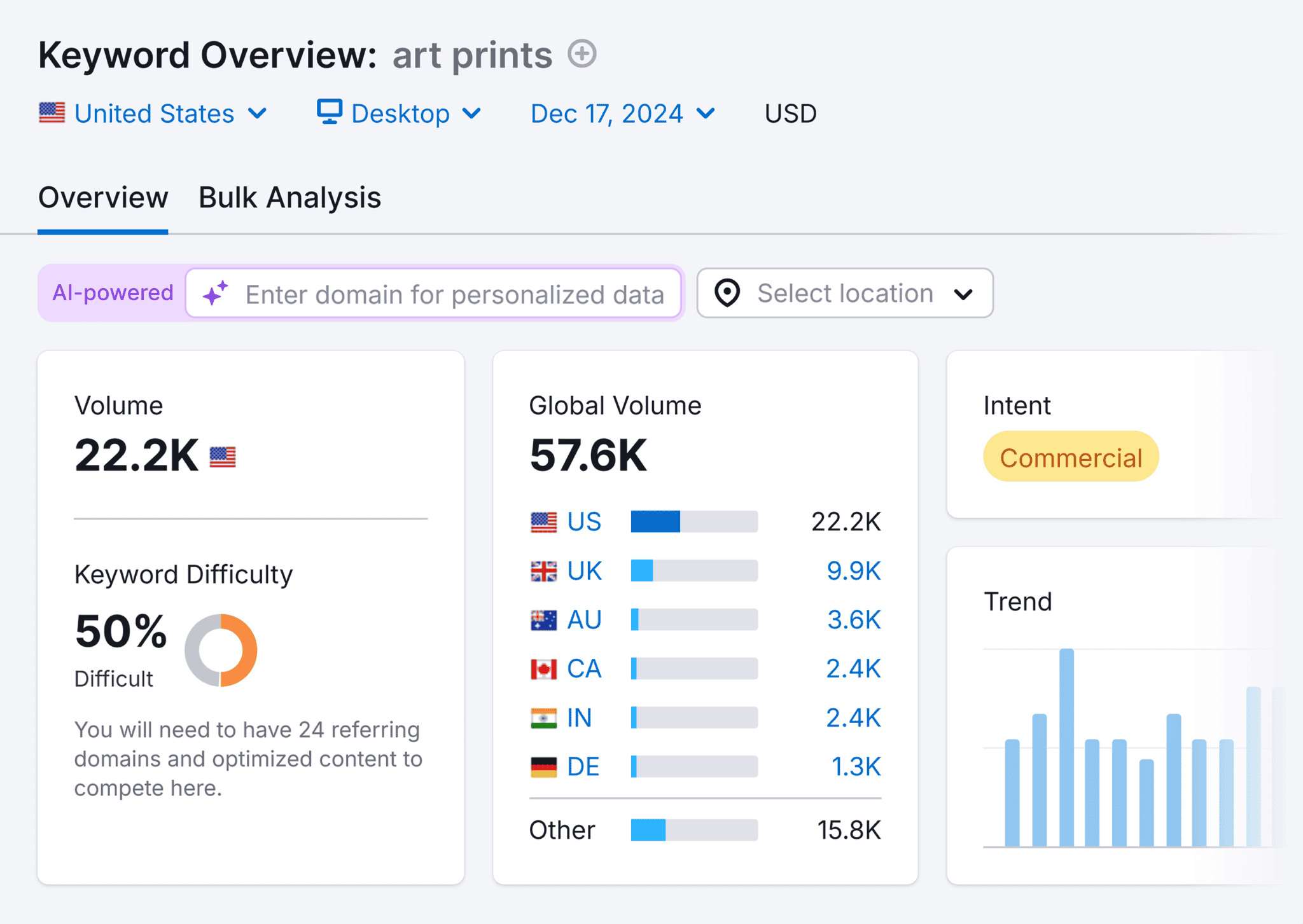Click the Germany flag icon
This screenshot has width=1303, height=924.
point(544,766)
